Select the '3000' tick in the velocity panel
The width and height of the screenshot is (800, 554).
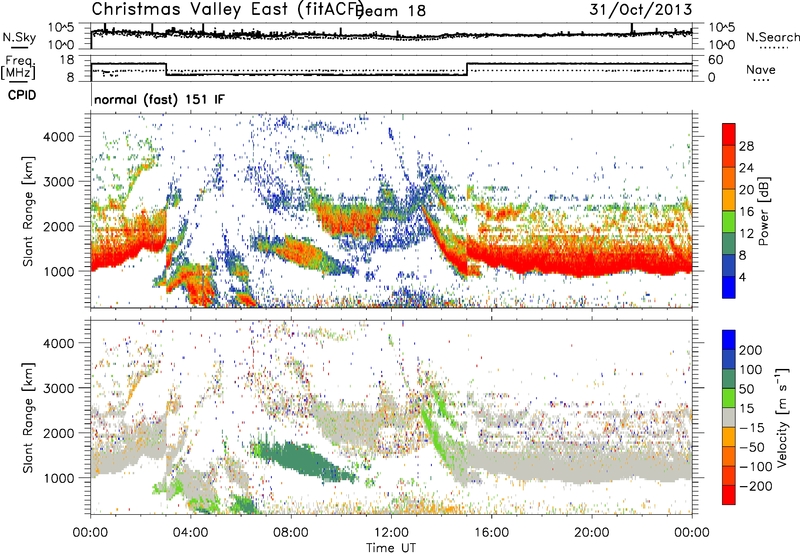pos(58,388)
